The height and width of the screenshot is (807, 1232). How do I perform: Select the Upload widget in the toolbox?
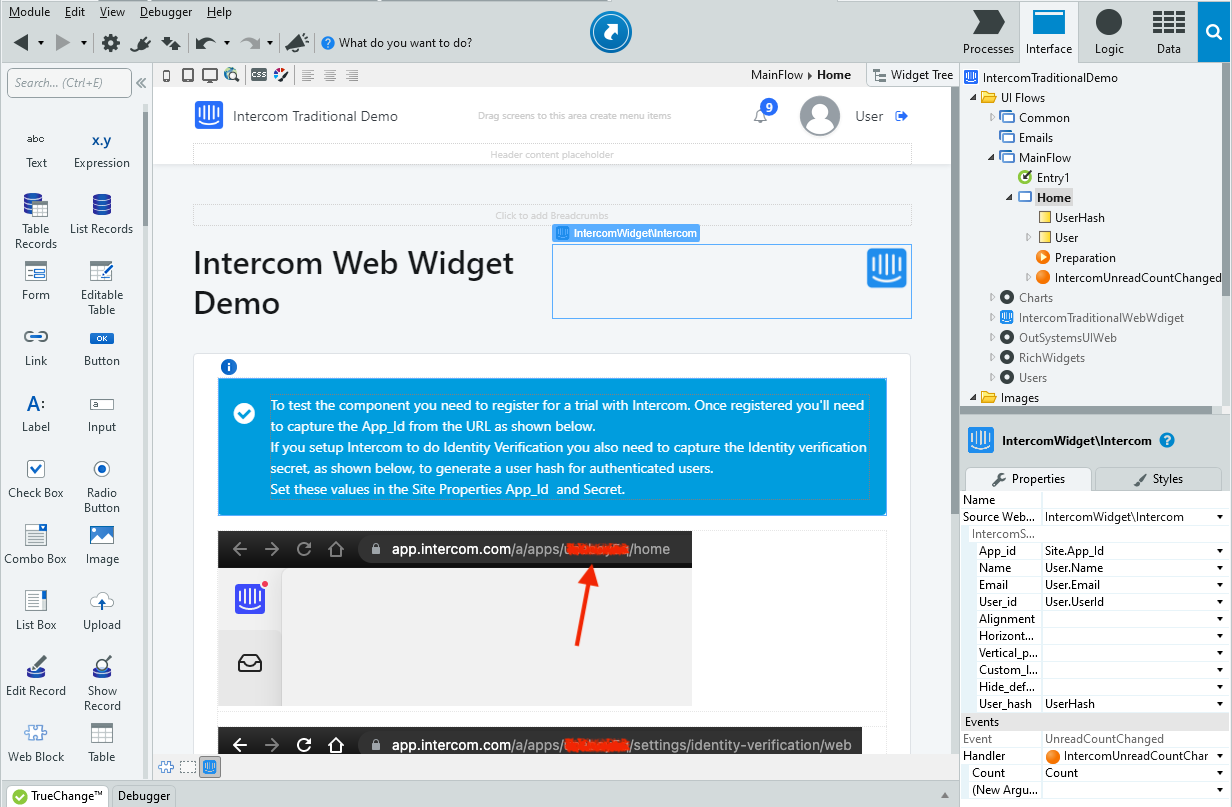click(102, 612)
